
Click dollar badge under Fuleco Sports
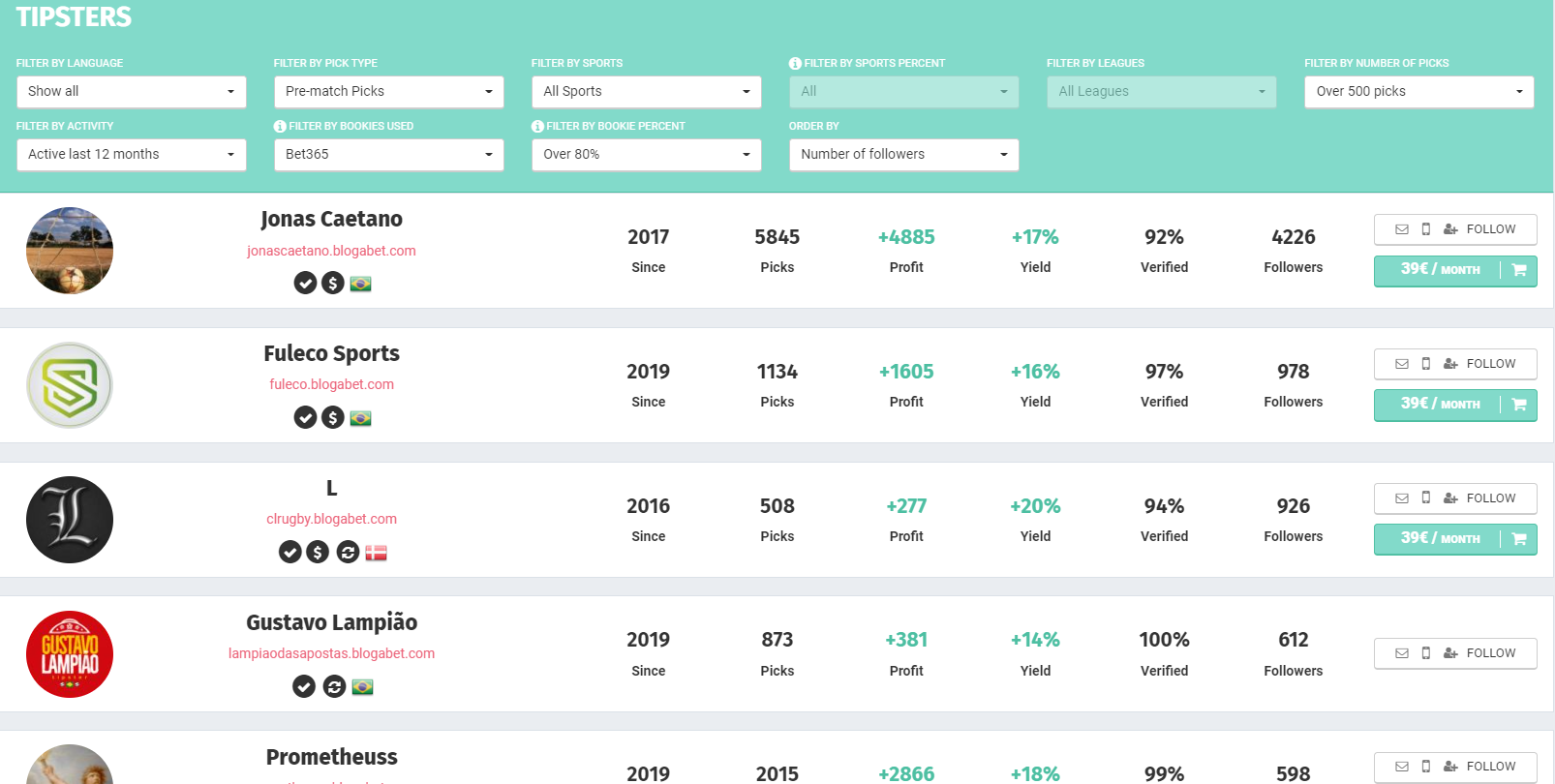coord(332,417)
